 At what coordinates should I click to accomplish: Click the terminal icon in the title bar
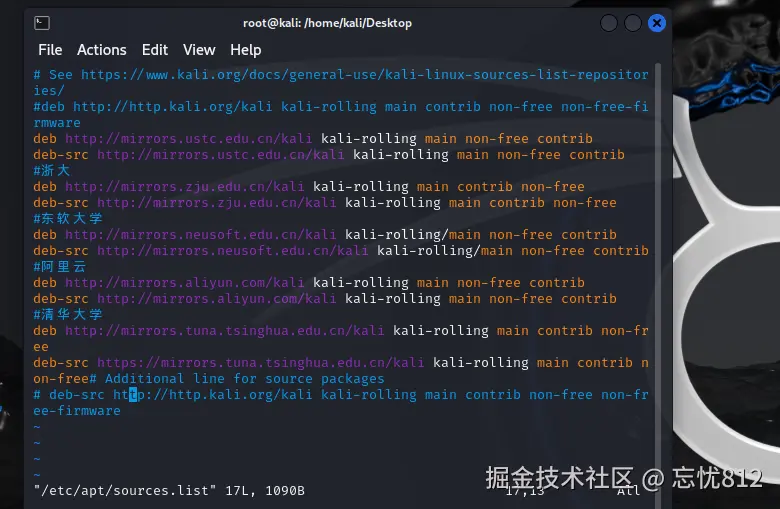pos(42,23)
